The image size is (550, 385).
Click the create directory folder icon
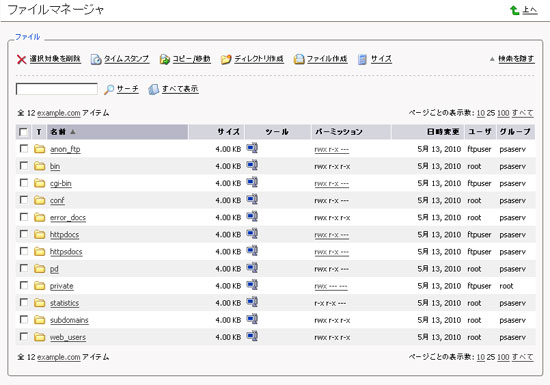click(226, 59)
